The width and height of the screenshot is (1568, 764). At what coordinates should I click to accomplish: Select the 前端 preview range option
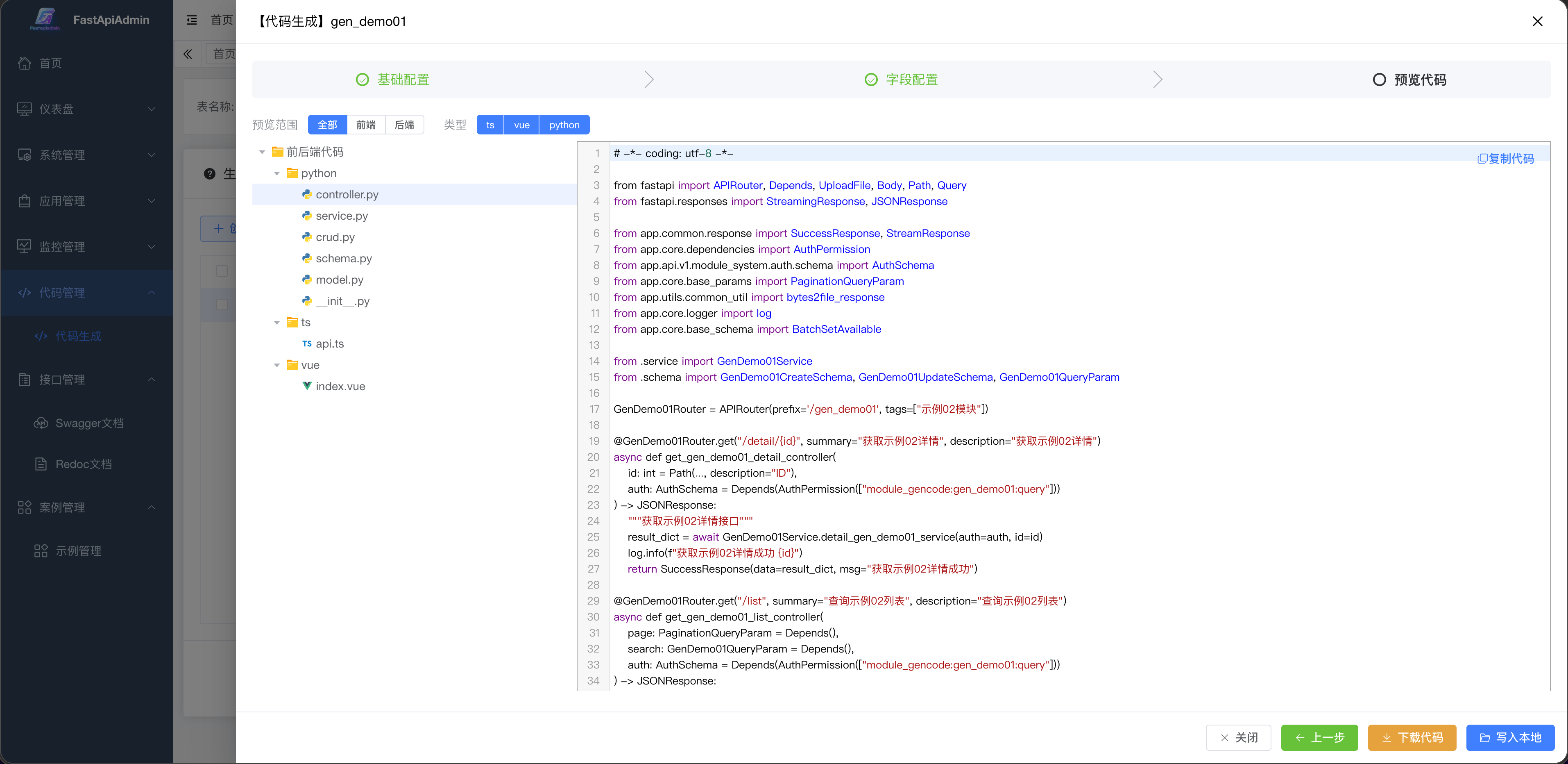tap(365, 125)
